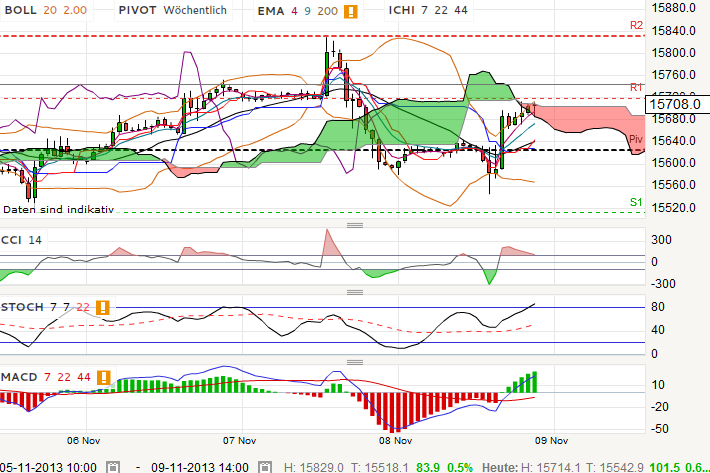Screen dimensions: 710x473
Task: Grab the resize handle above the STOCH panel
Action: 355,292
